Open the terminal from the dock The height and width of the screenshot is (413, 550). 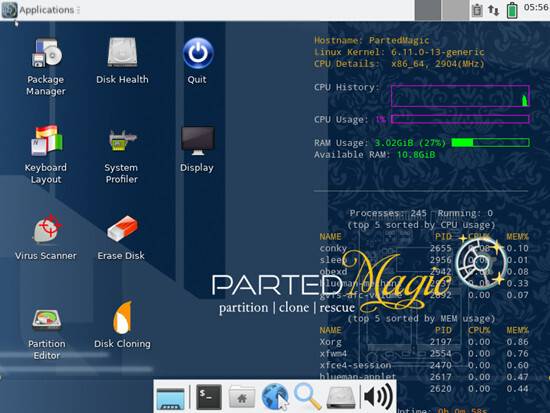209,397
